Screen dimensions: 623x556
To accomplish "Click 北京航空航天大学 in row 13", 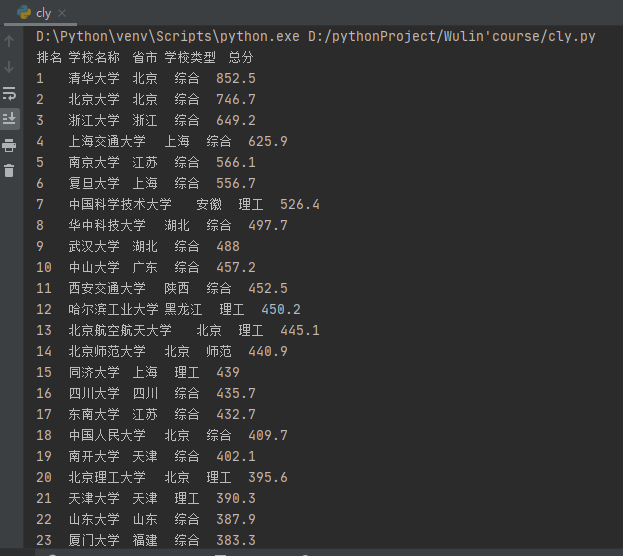I will click(120, 330).
